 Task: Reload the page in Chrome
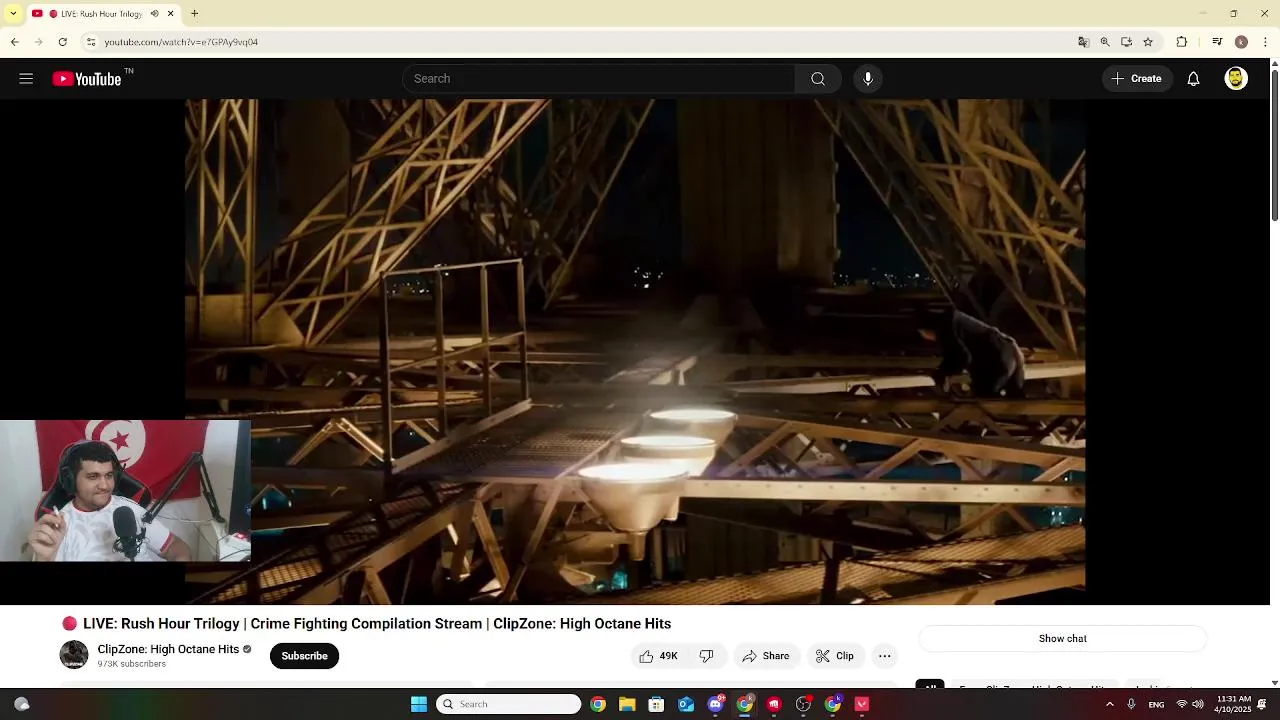(x=62, y=42)
